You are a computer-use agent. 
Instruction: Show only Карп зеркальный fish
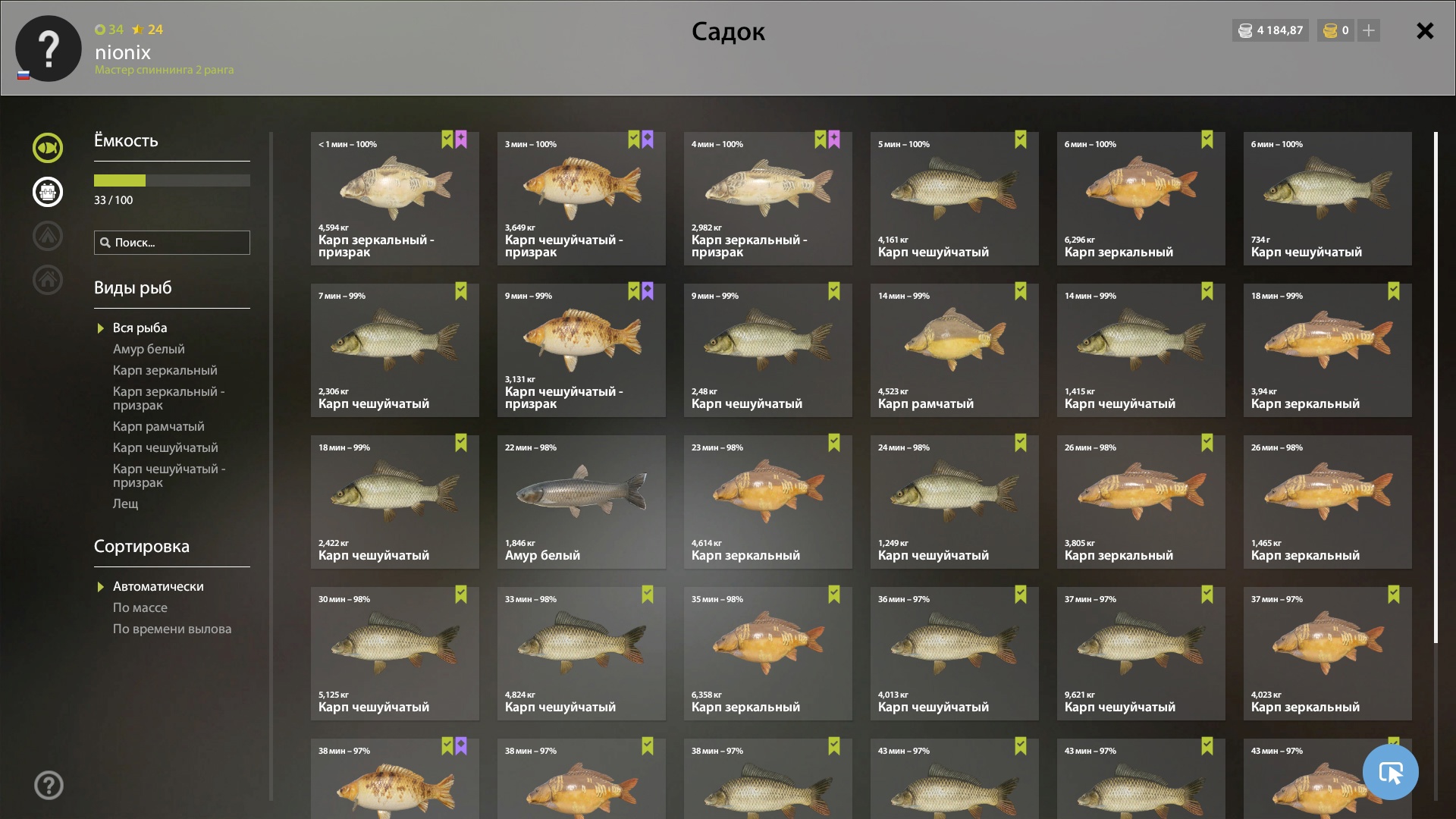165,370
